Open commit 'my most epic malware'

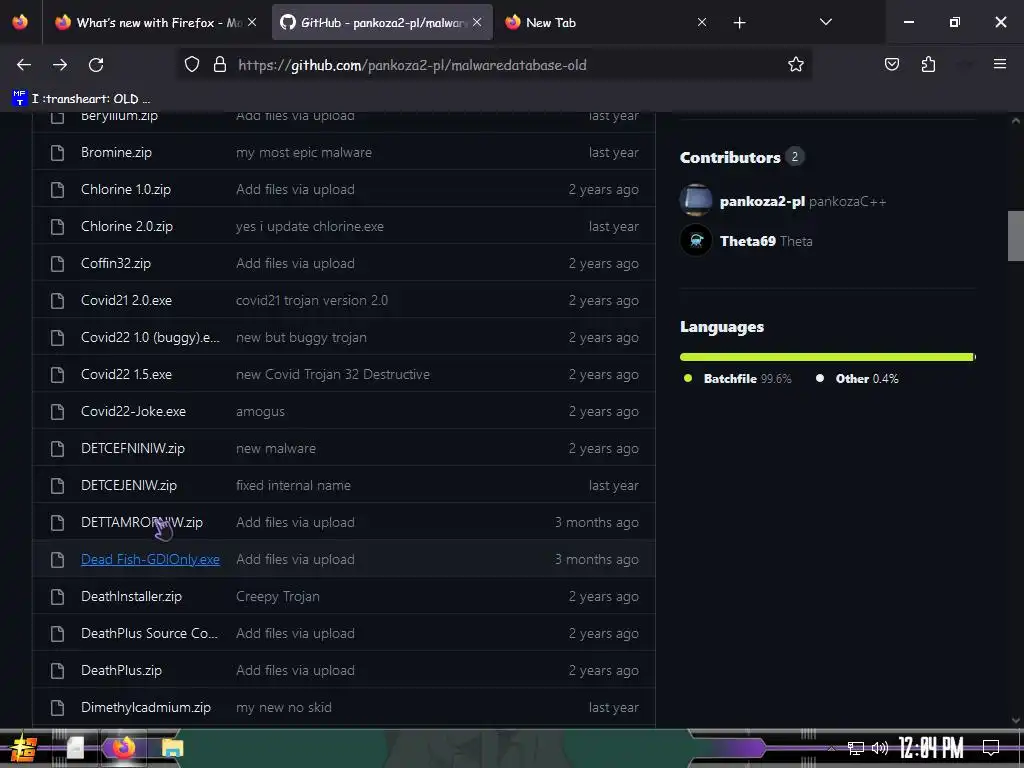(x=304, y=152)
